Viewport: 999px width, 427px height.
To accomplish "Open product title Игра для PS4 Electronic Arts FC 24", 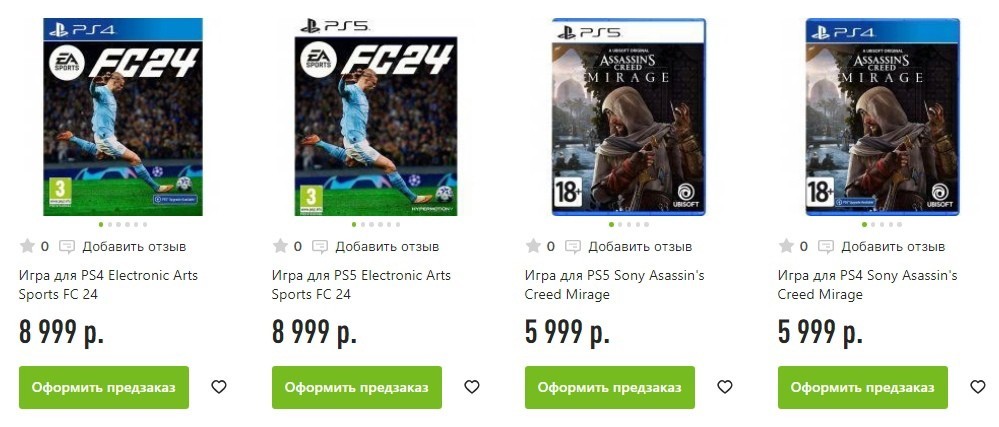I will 108,285.
